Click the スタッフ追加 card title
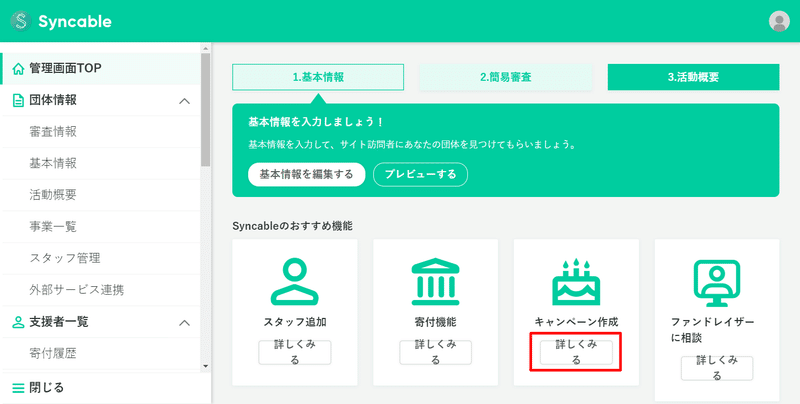800x404 pixels. click(294, 322)
